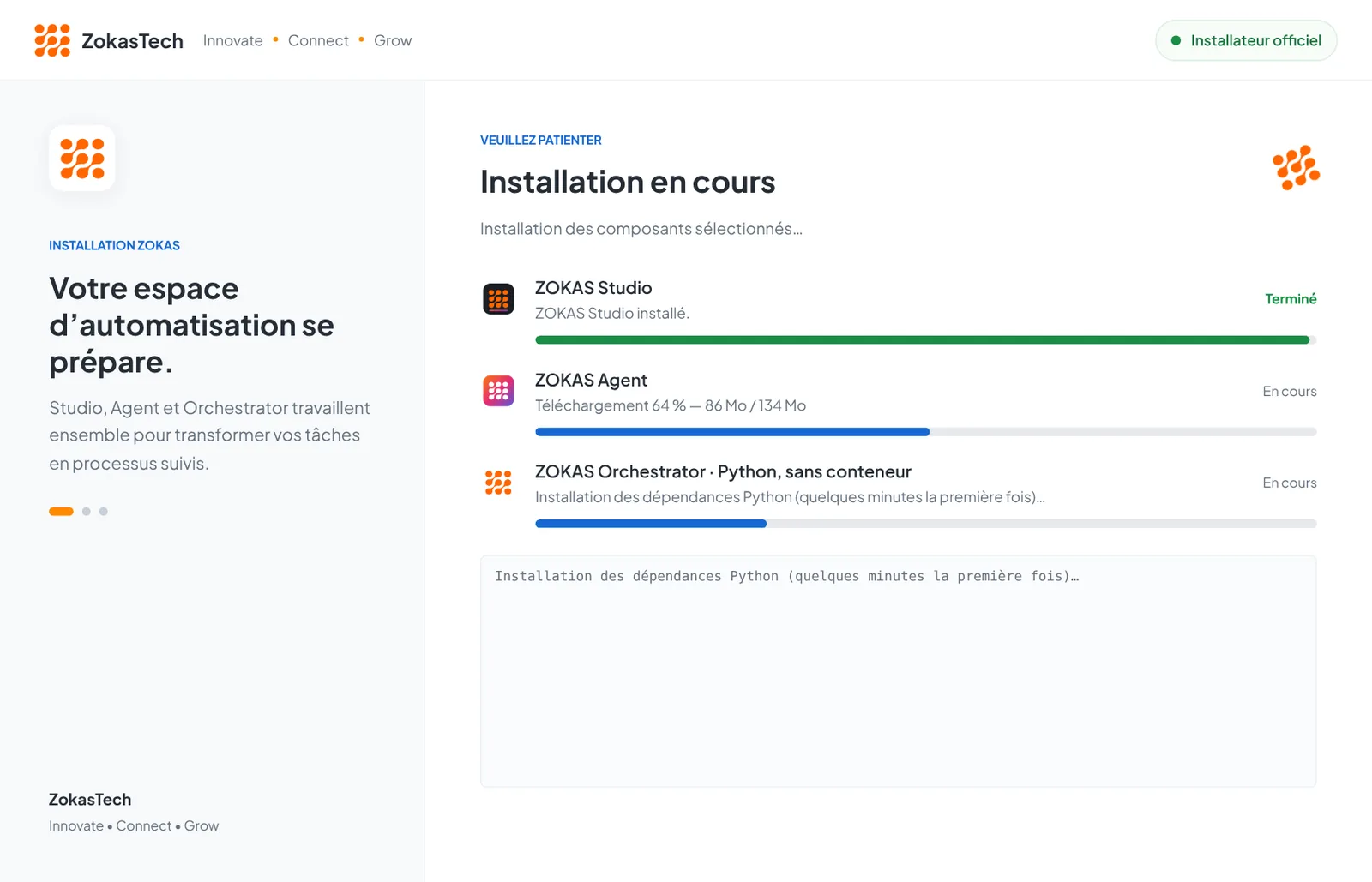1372x882 pixels.
Task: Click the ZOKAS Studio installé. text
Action: pos(612,314)
